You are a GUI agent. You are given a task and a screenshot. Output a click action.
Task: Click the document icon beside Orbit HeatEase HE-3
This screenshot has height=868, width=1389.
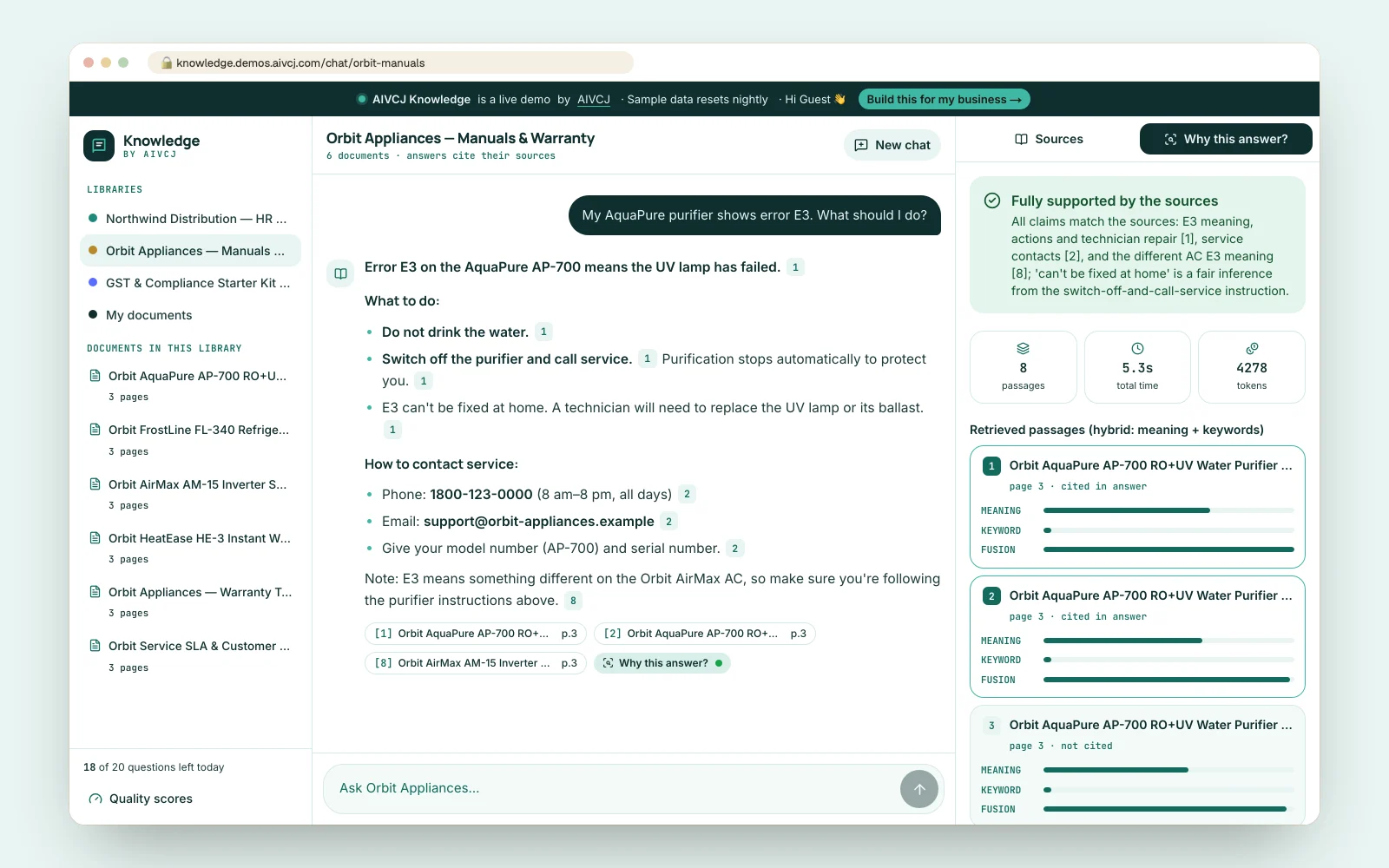tap(95, 538)
